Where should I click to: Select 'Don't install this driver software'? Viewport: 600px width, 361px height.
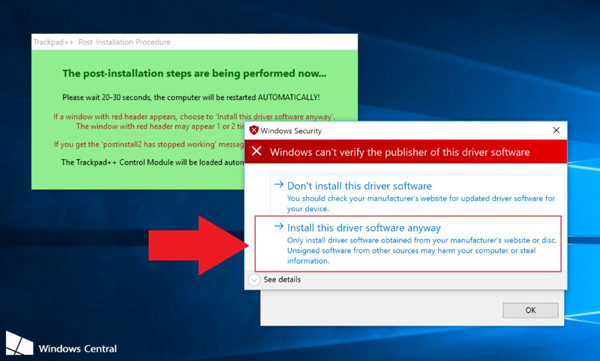417,194
